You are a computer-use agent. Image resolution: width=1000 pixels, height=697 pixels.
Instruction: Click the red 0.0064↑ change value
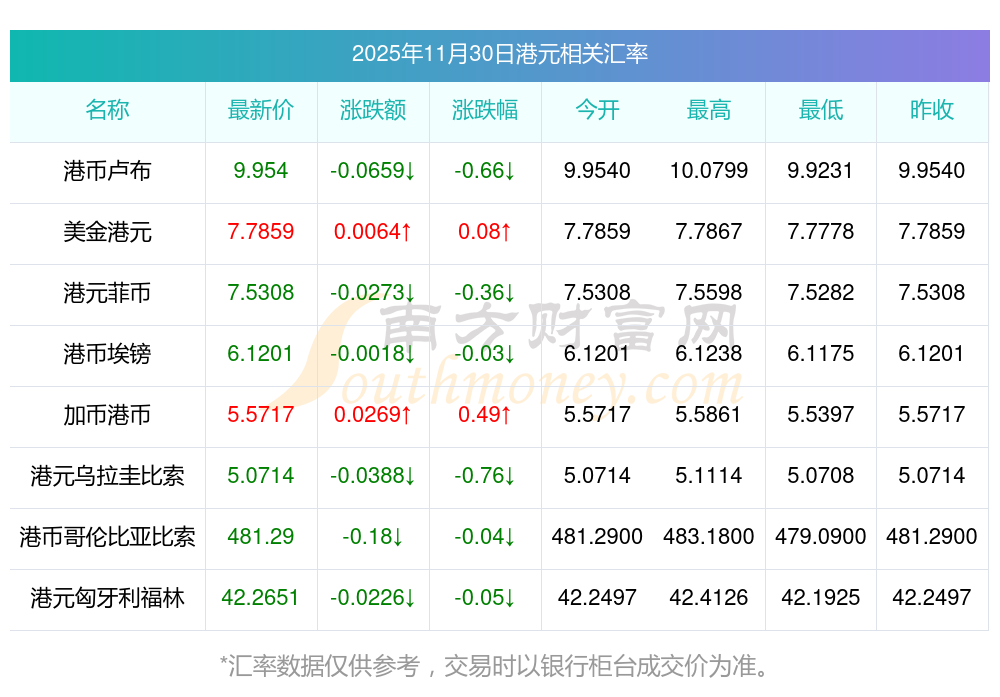pyautogui.click(x=373, y=232)
